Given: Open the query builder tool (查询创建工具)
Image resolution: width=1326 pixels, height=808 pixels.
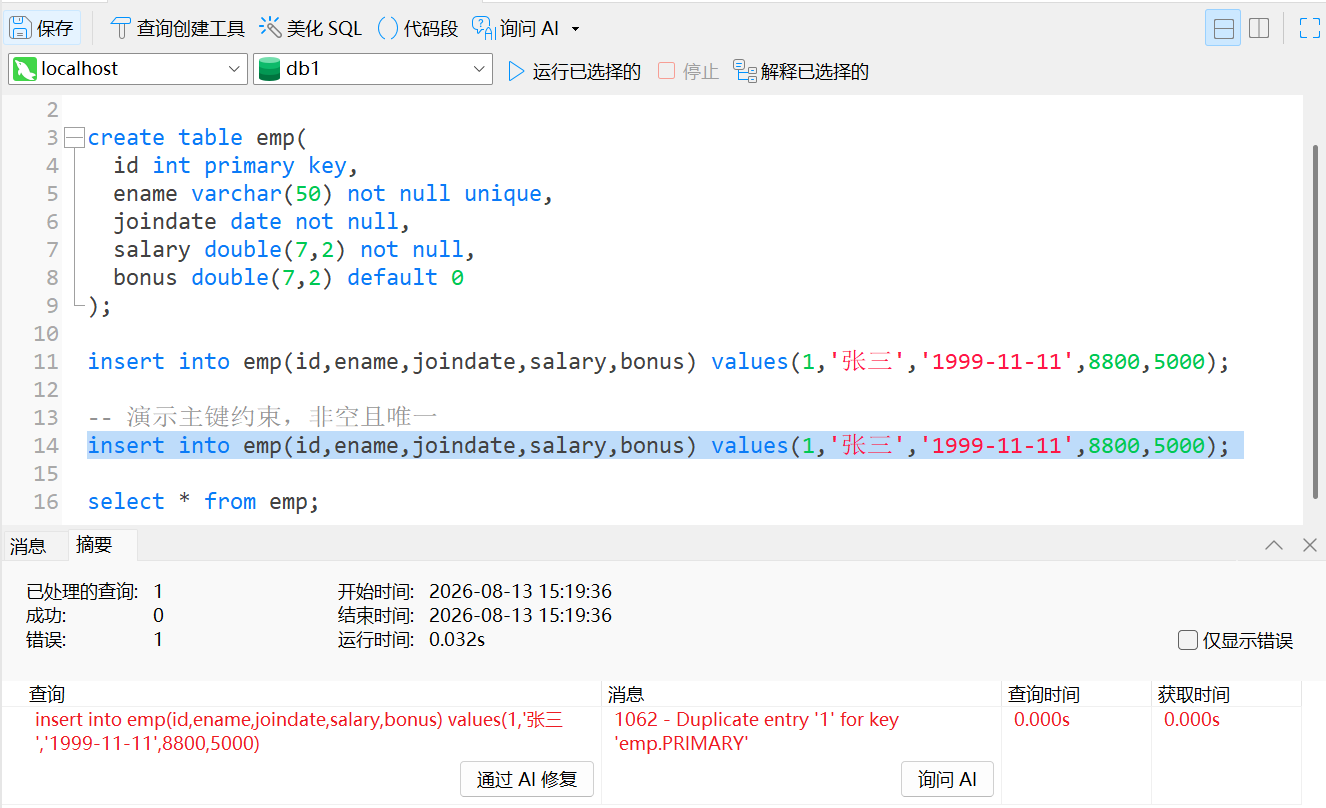Looking at the screenshot, I should 177,28.
